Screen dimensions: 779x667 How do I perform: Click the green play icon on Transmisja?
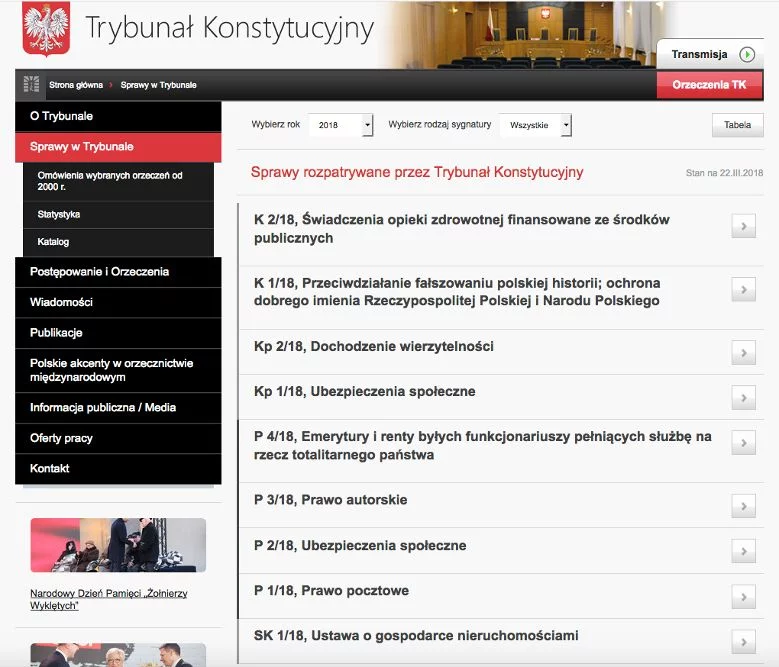(747, 54)
